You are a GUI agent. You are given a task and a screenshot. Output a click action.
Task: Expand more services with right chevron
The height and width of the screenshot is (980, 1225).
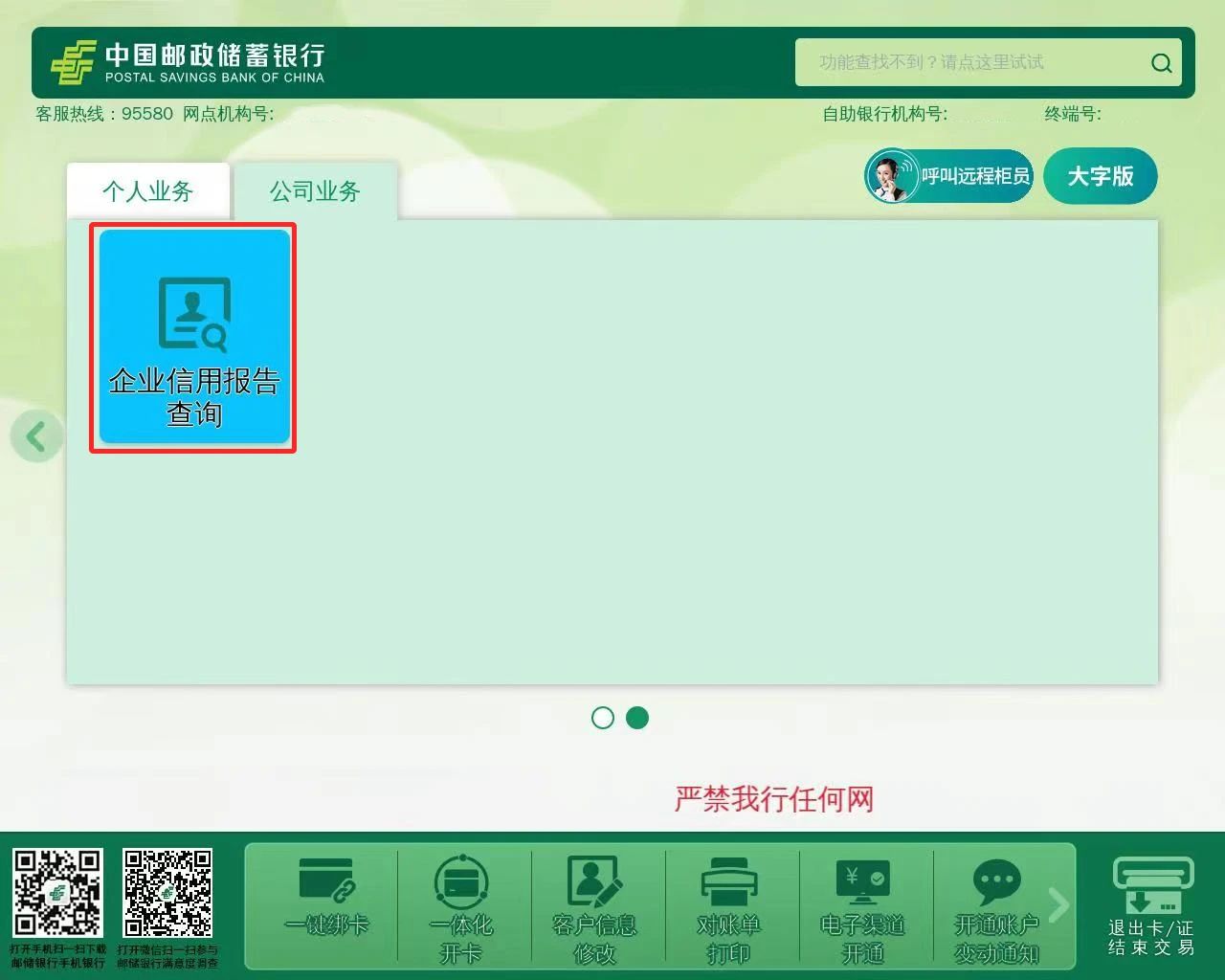1058,903
